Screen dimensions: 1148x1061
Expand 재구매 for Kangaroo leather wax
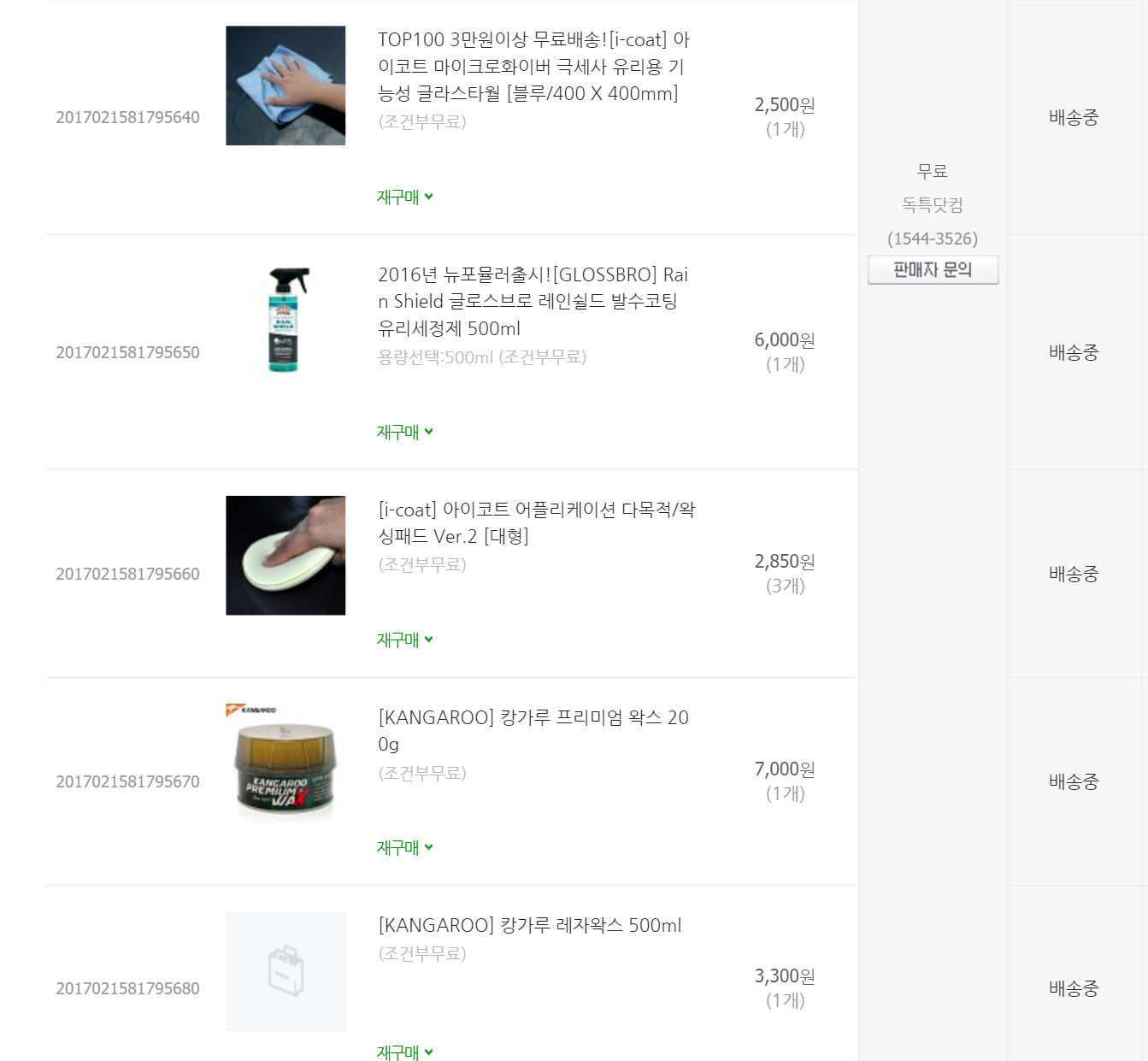[404, 1052]
